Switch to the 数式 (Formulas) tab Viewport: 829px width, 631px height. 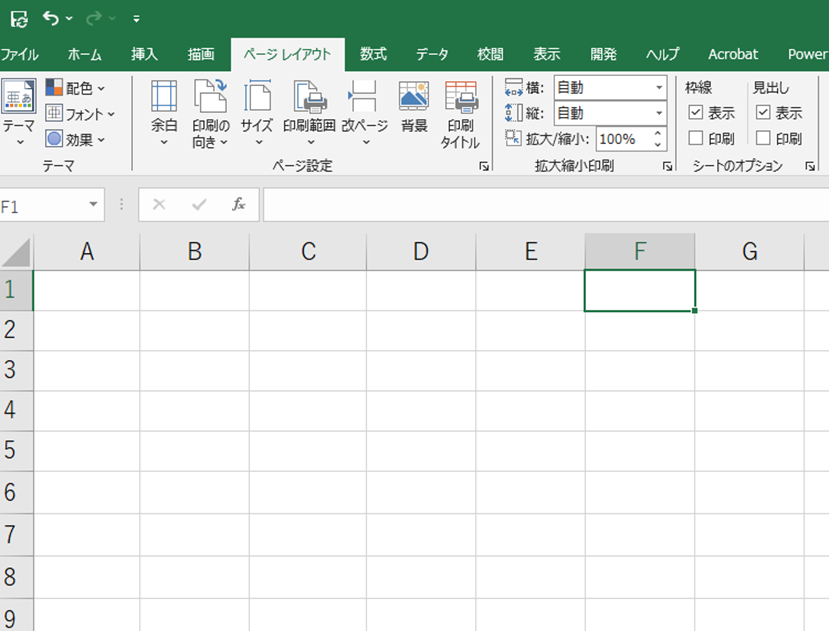[373, 54]
